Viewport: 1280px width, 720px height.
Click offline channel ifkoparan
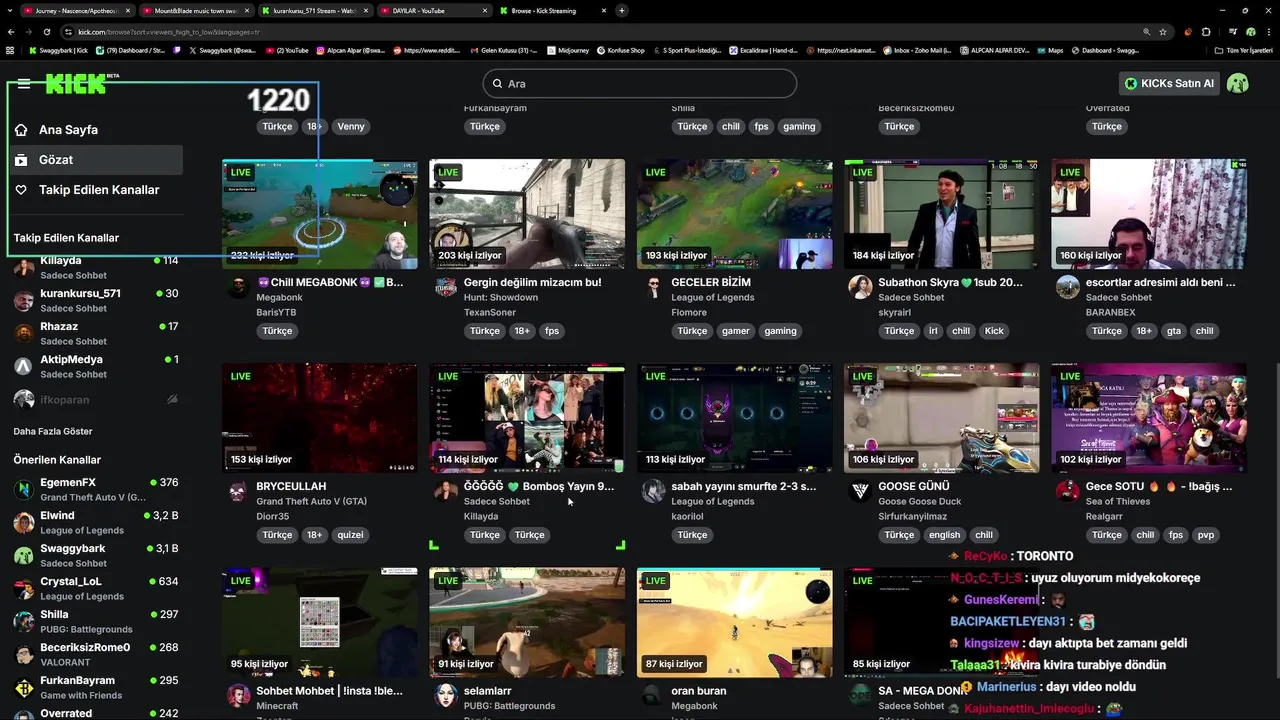click(x=96, y=400)
